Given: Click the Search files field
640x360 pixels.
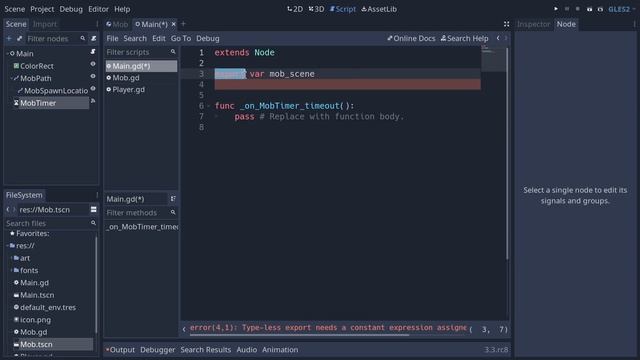Looking at the screenshot, I should (51, 223).
